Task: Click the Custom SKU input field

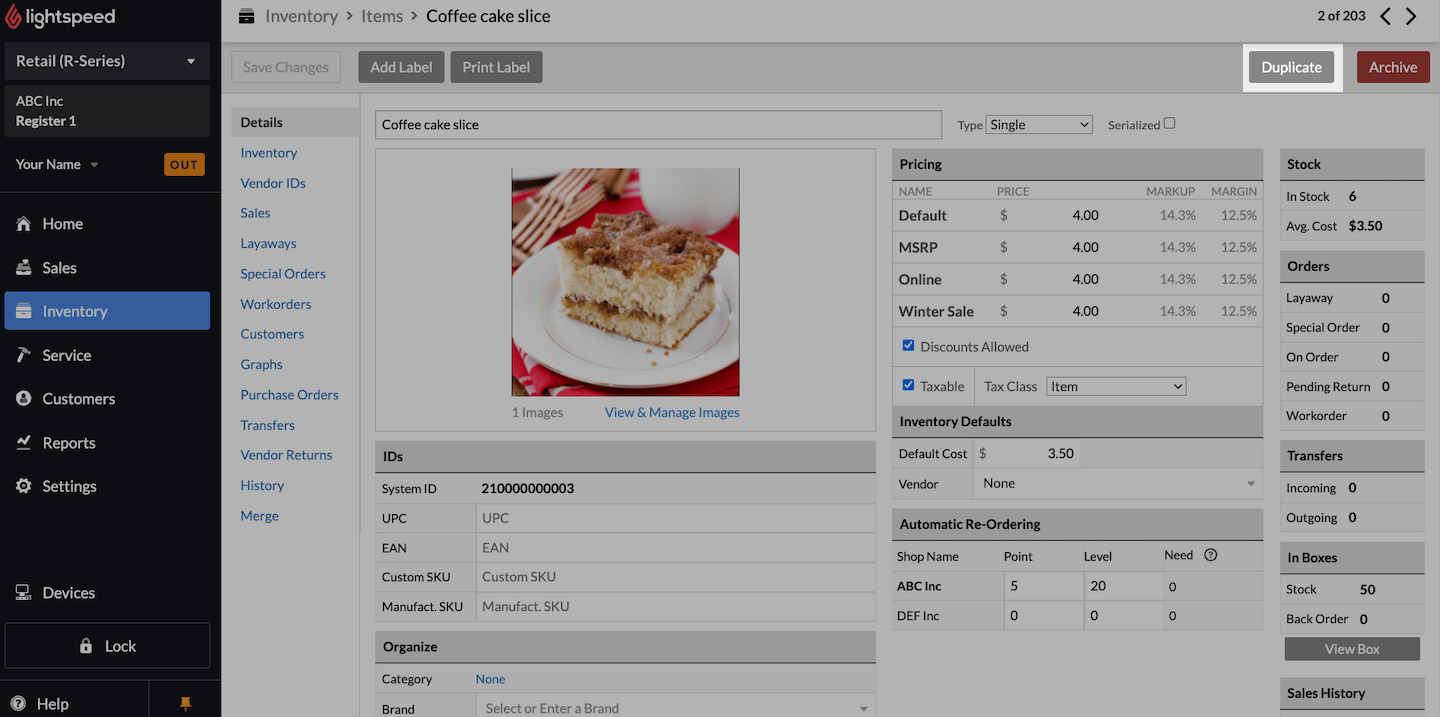Action: coord(675,577)
